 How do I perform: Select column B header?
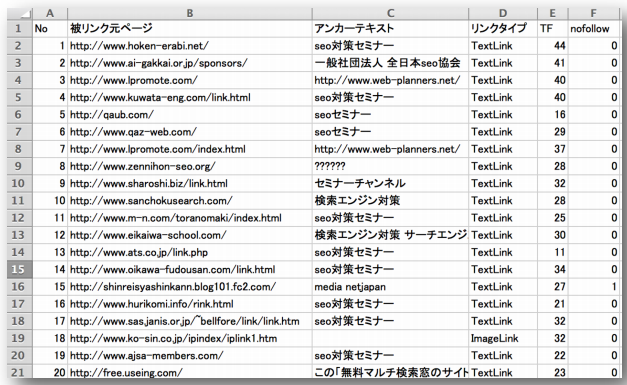tap(190, 14)
